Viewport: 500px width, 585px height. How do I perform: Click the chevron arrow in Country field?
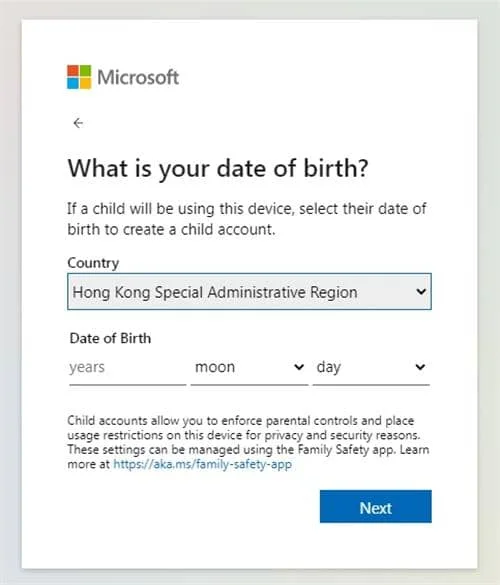click(x=421, y=291)
